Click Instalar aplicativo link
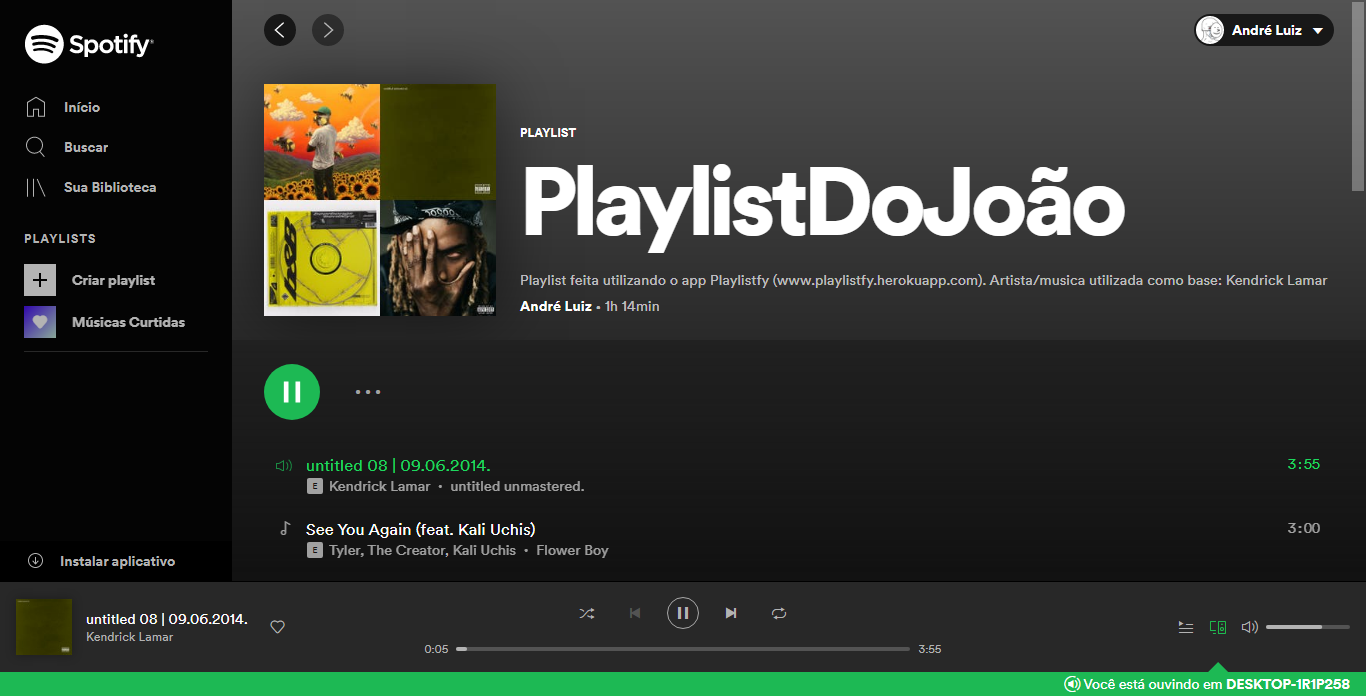1366x696 pixels. pos(117,561)
